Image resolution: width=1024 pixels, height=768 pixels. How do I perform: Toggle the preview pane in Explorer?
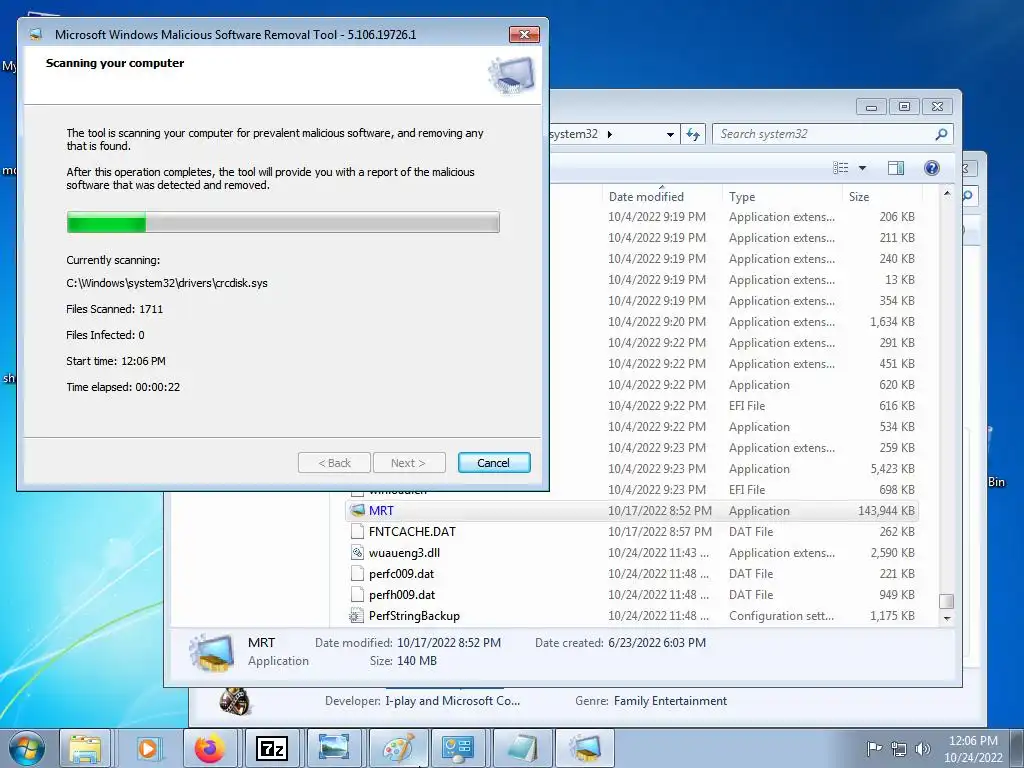tap(896, 168)
